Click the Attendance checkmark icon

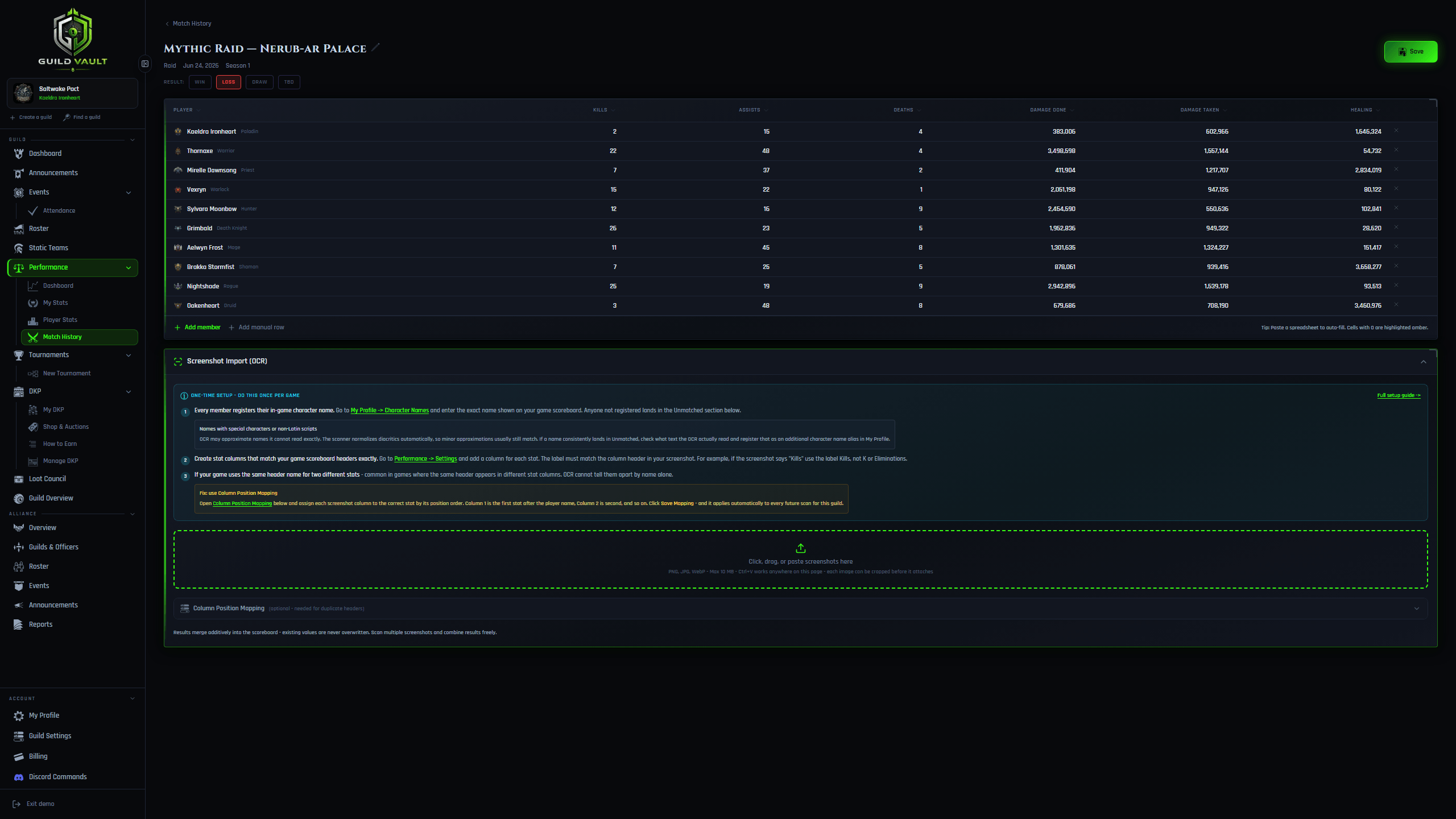pos(33,210)
